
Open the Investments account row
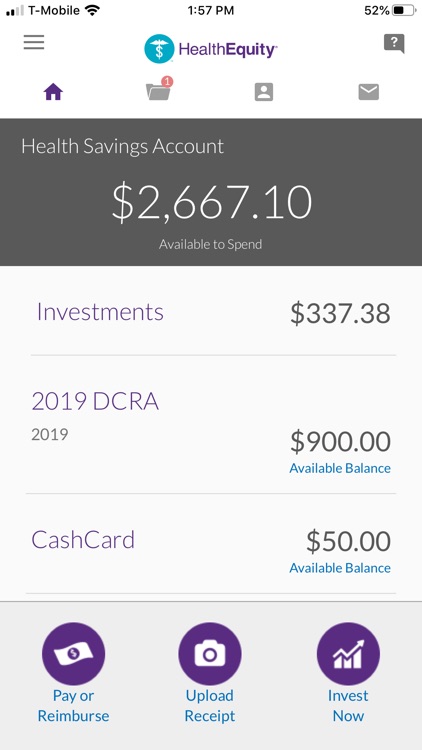click(x=211, y=312)
